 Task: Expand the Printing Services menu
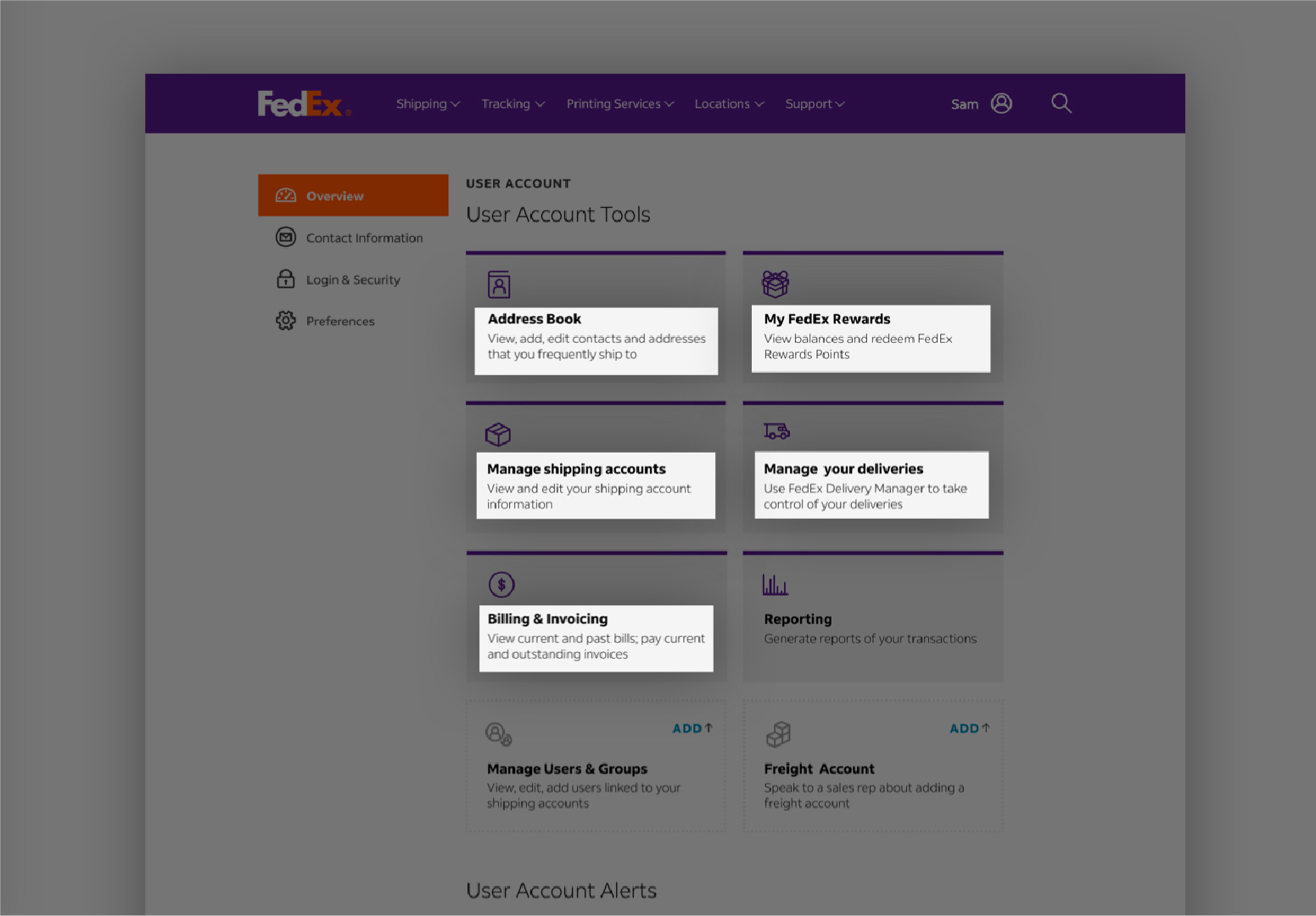tap(620, 104)
